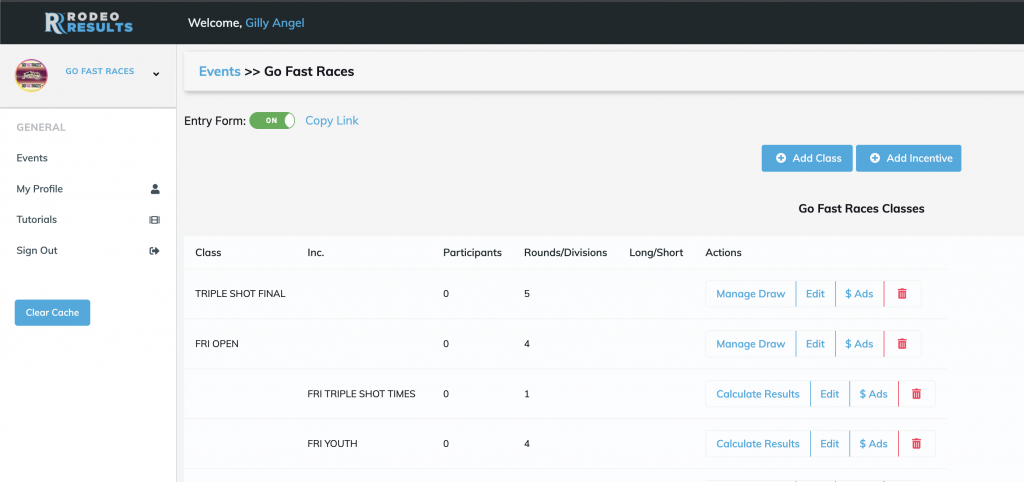Click the Actions column header
1024x482 pixels.
coord(724,253)
